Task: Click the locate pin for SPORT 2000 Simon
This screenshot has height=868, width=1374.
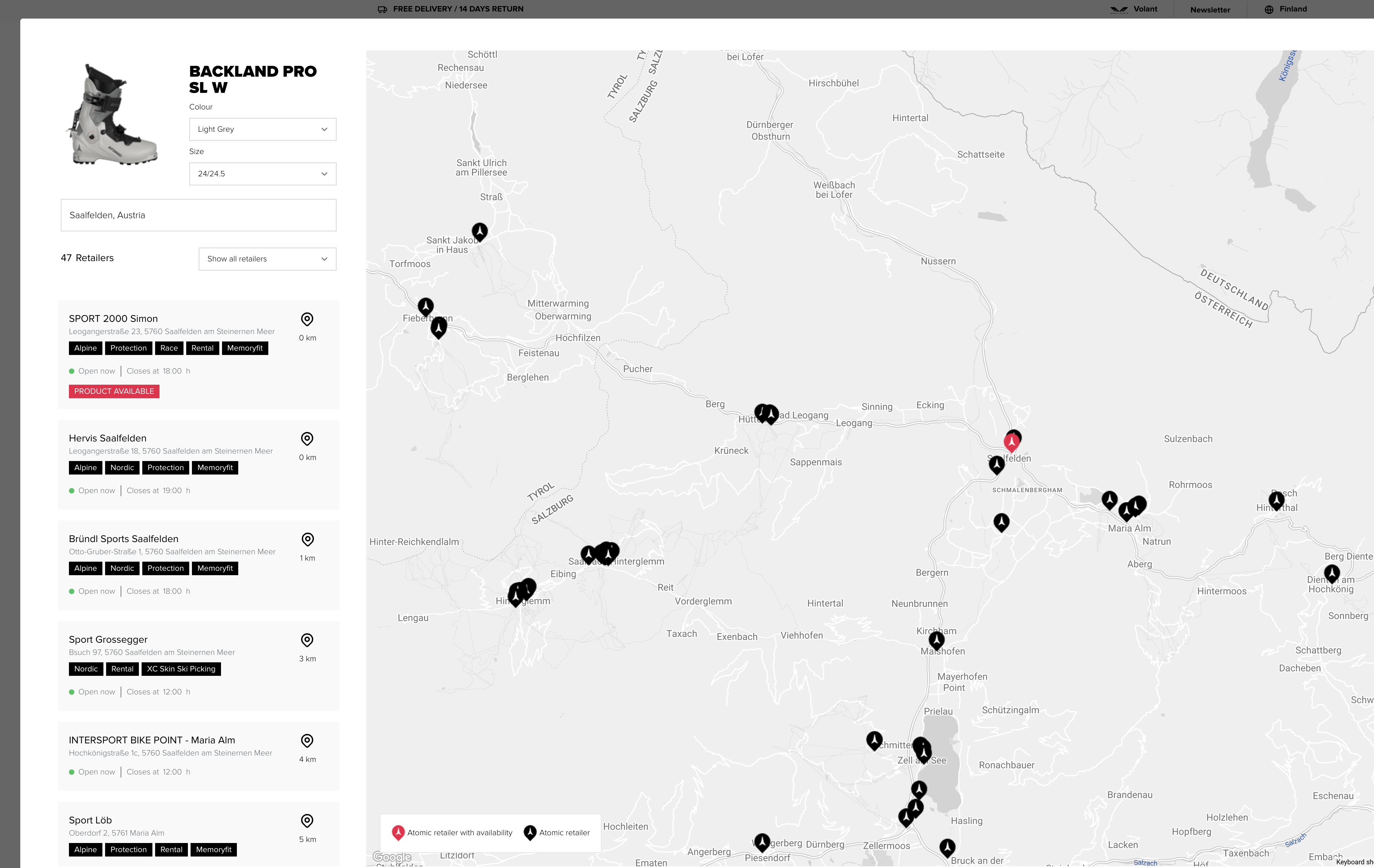Action: pos(307,320)
